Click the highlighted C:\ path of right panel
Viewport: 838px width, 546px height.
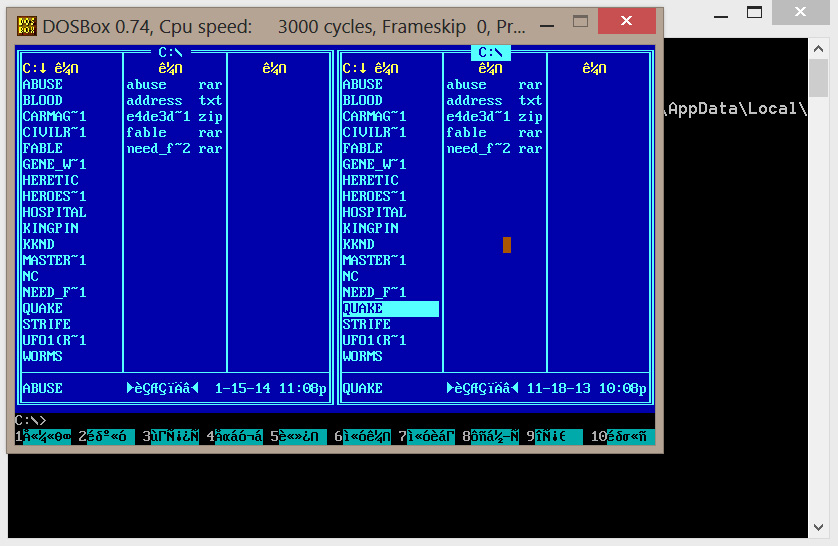491,52
